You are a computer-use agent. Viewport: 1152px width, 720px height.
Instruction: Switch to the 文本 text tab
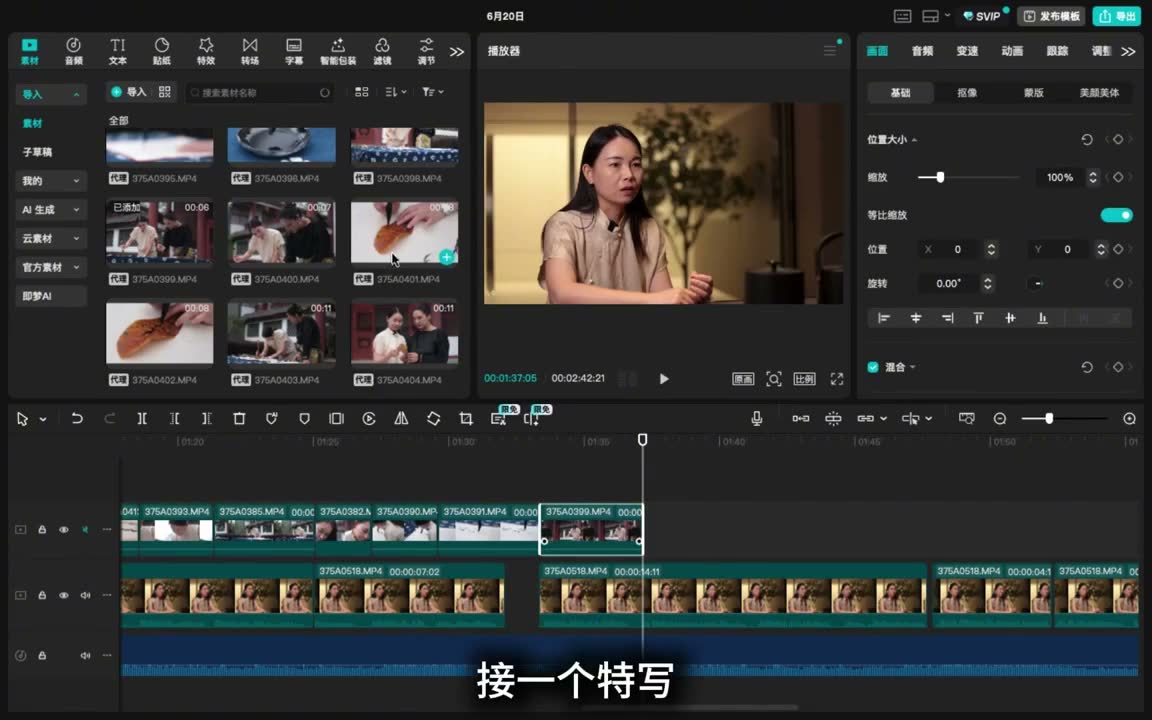118,51
